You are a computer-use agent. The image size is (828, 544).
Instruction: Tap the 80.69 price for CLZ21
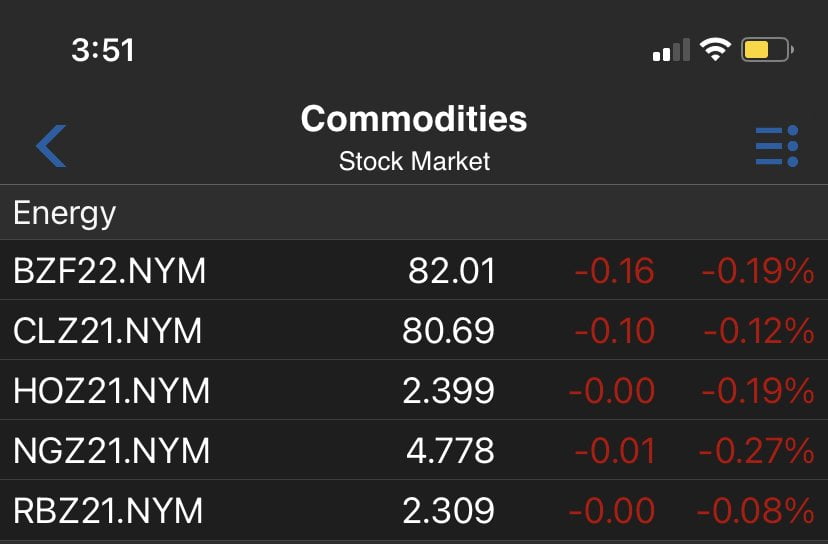[448, 331]
